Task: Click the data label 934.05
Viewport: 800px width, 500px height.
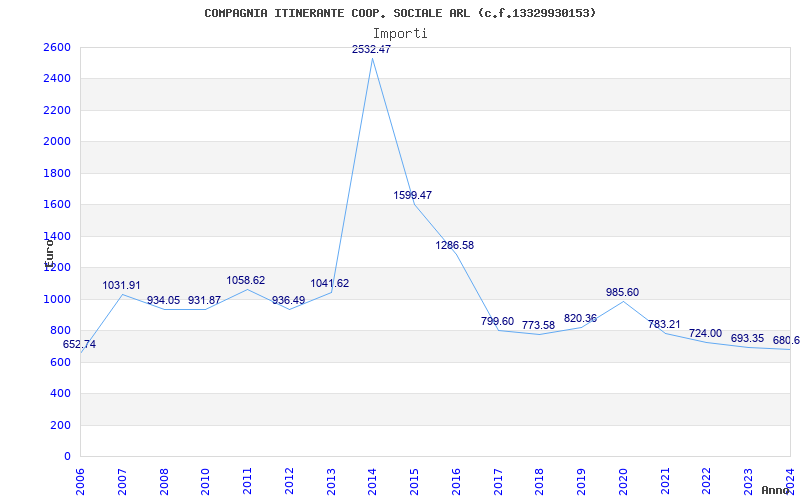Action: (164, 301)
